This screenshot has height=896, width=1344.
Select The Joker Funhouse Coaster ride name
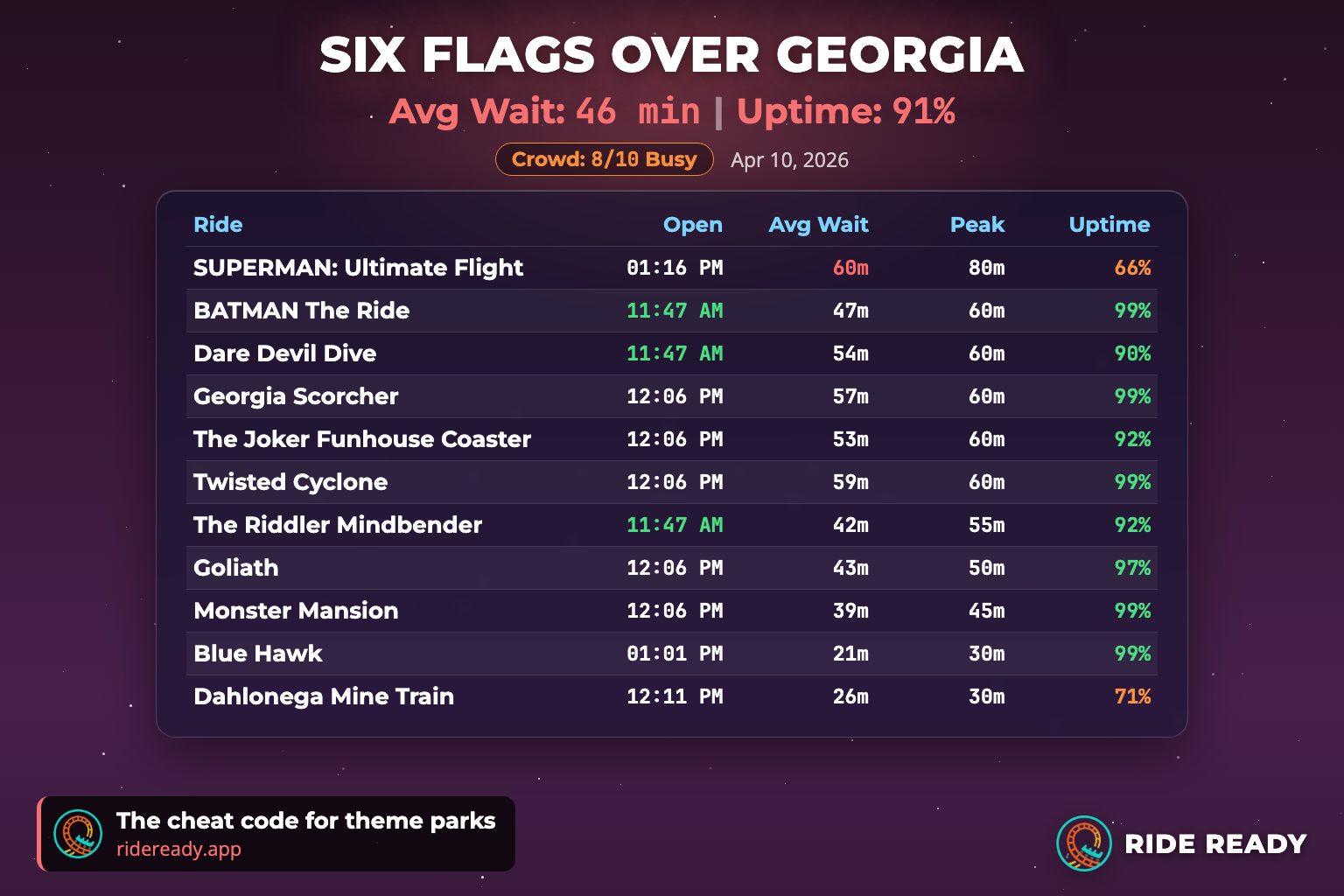(x=362, y=439)
